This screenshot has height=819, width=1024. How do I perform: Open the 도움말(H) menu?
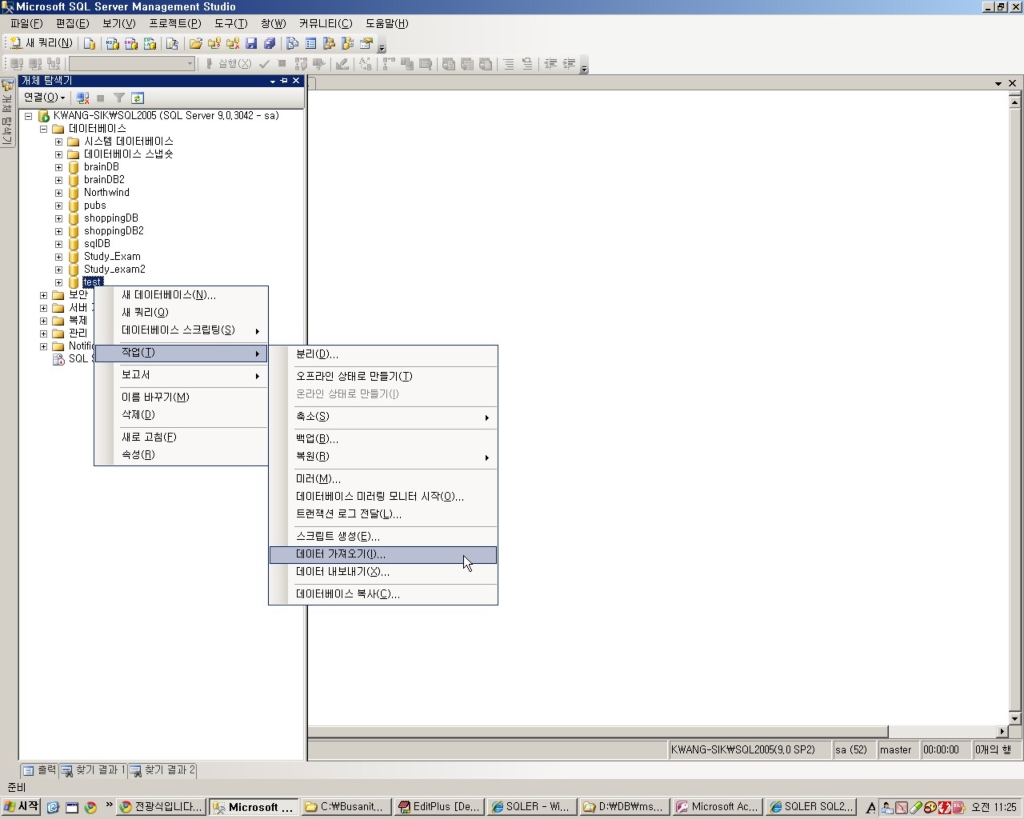point(387,24)
